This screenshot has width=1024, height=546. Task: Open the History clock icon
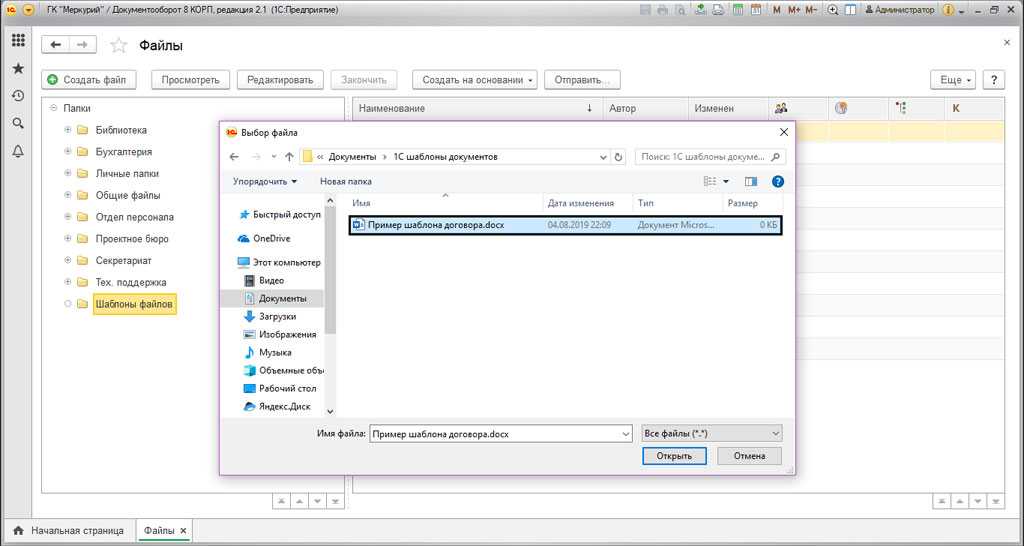click(x=18, y=96)
